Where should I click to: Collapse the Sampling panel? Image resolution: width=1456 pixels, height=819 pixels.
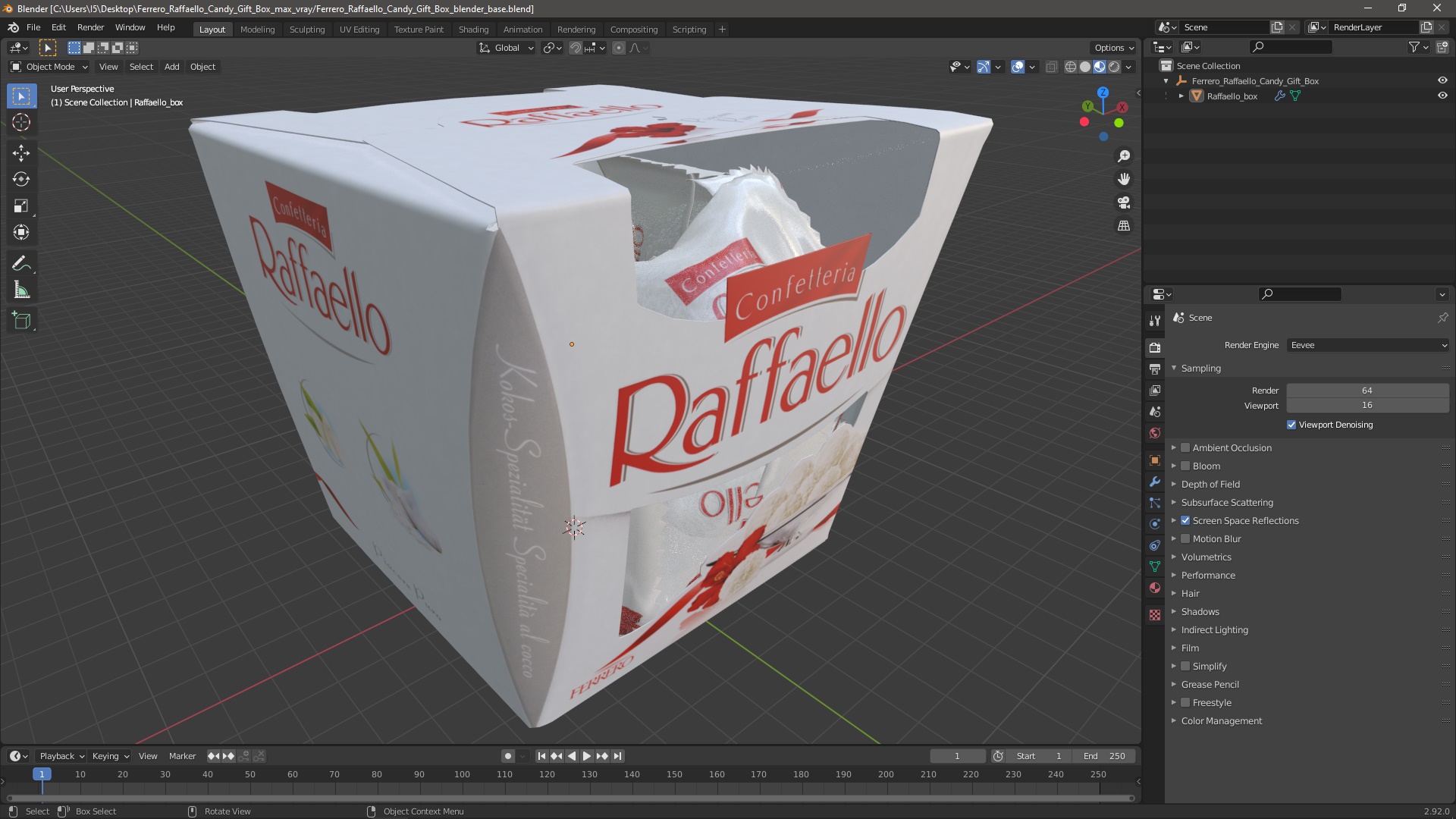click(x=1201, y=368)
